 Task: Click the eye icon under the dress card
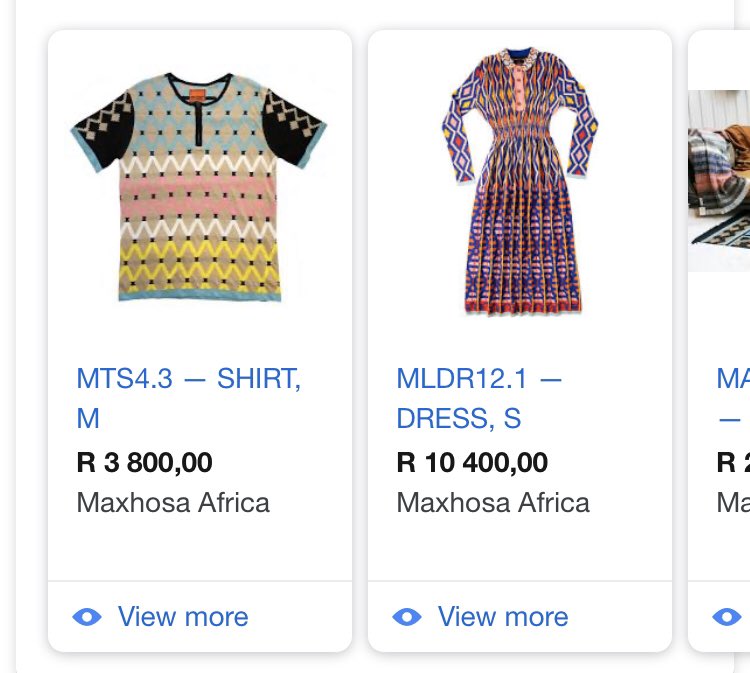(407, 617)
